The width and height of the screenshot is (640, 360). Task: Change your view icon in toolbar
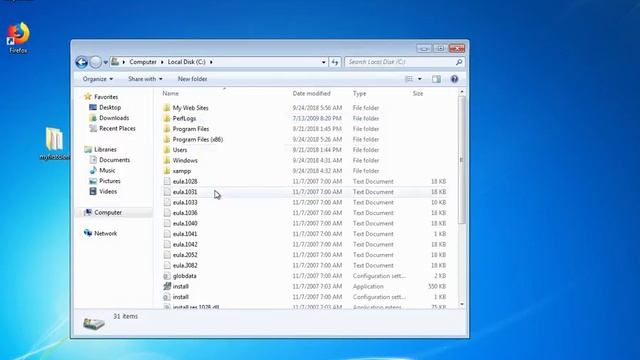tap(409, 79)
